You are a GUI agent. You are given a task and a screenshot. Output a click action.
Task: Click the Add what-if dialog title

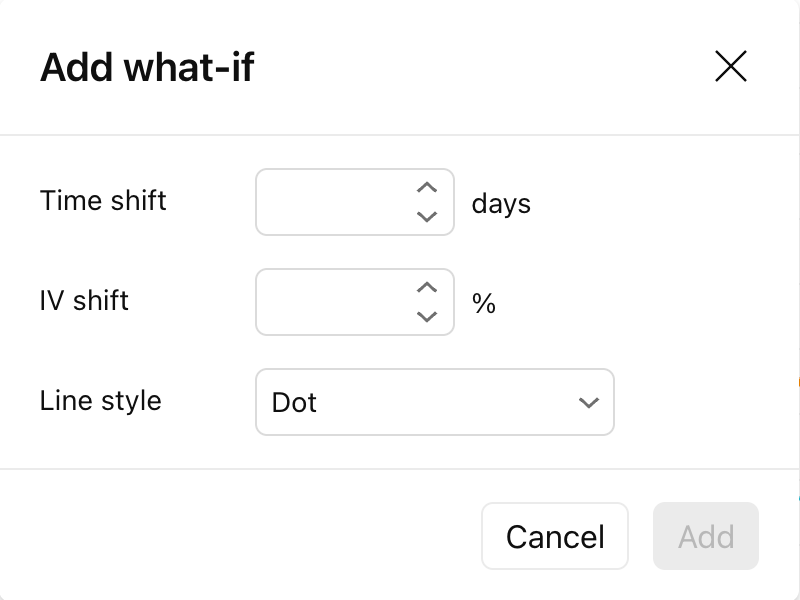coord(147,68)
